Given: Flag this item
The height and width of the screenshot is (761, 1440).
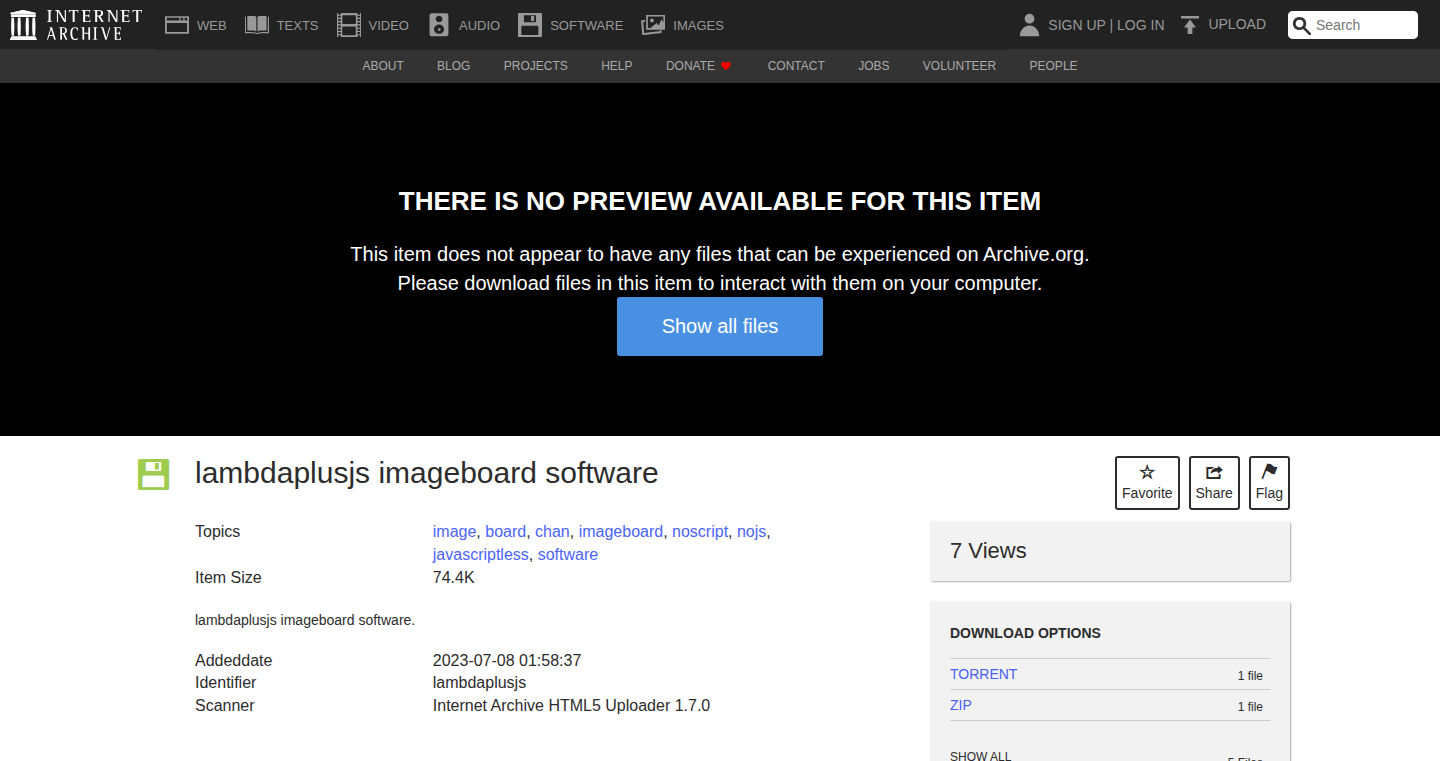Looking at the screenshot, I should [1269, 483].
